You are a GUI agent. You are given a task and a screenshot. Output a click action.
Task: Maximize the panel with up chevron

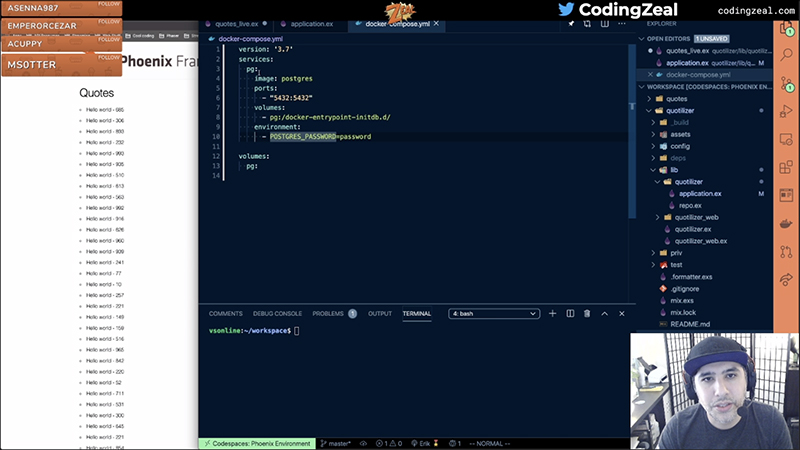(605, 313)
